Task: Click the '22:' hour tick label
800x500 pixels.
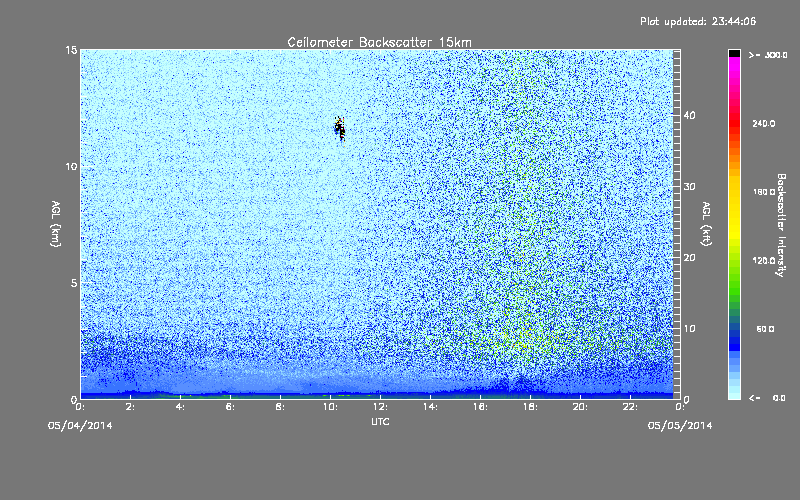Action: point(630,407)
